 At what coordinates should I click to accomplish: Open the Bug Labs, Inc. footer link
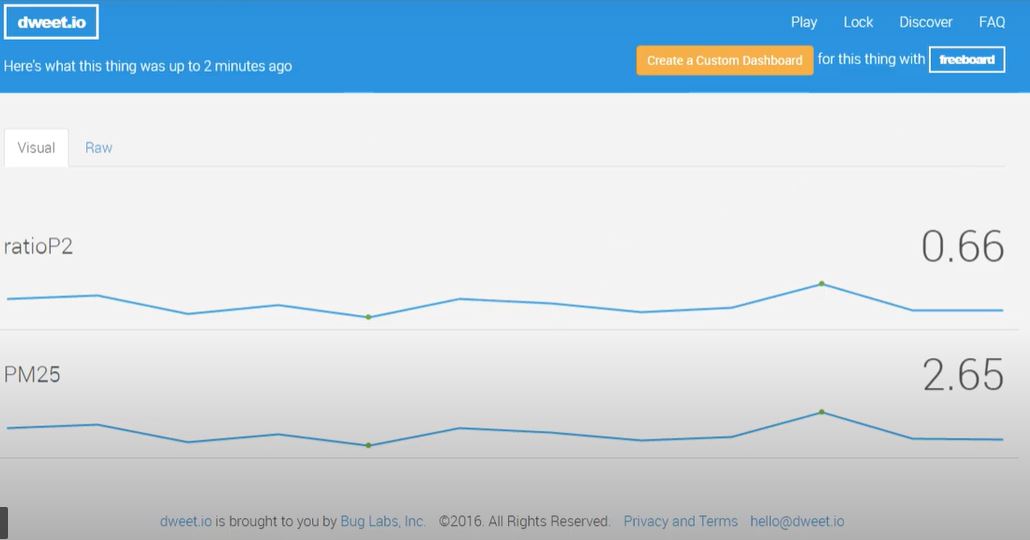382,521
